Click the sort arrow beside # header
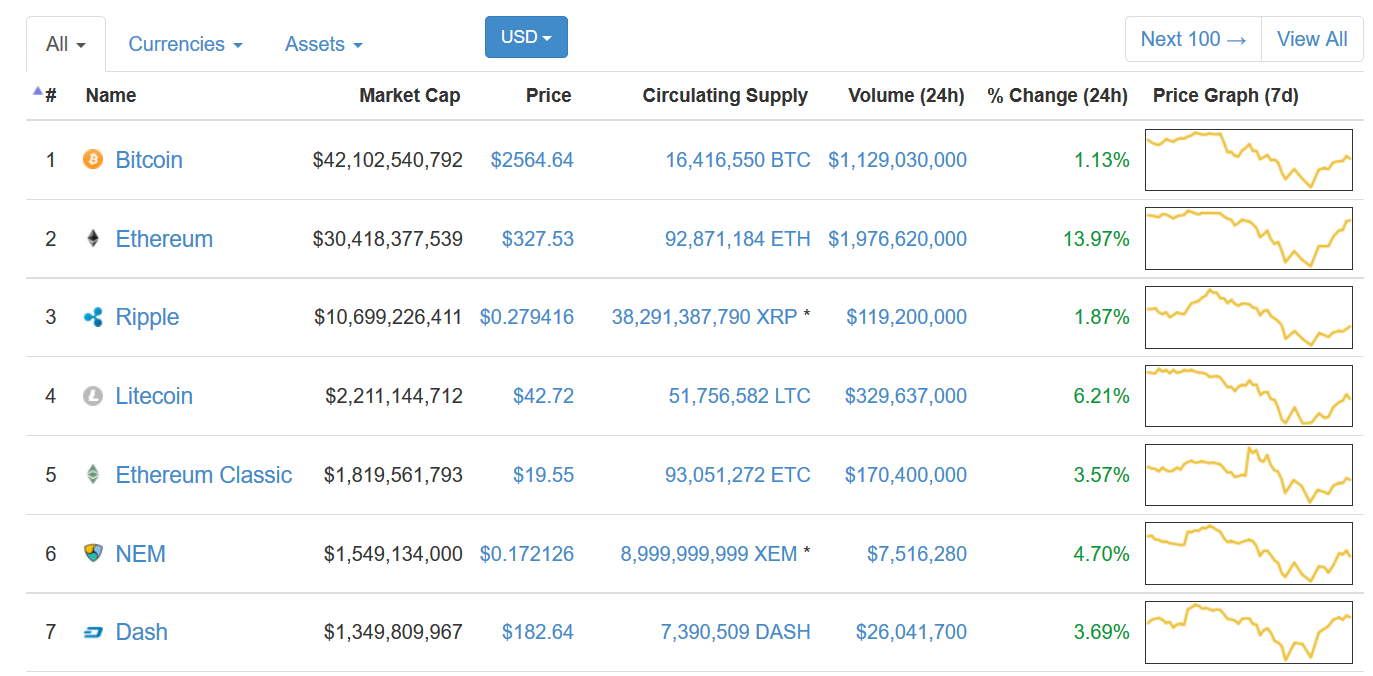Viewport: 1373px width, 676px height. click(38, 91)
